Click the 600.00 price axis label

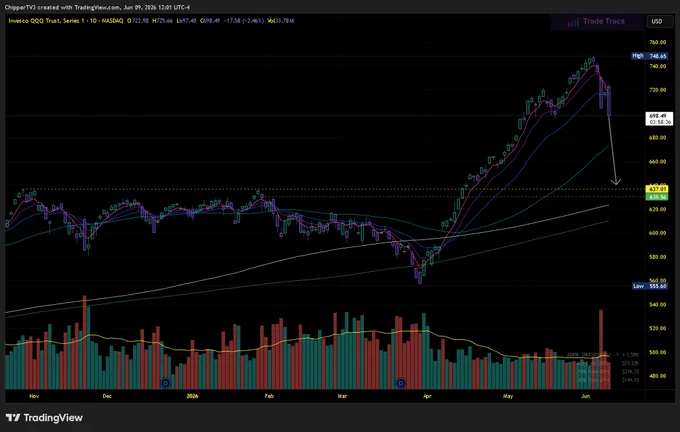(x=657, y=233)
